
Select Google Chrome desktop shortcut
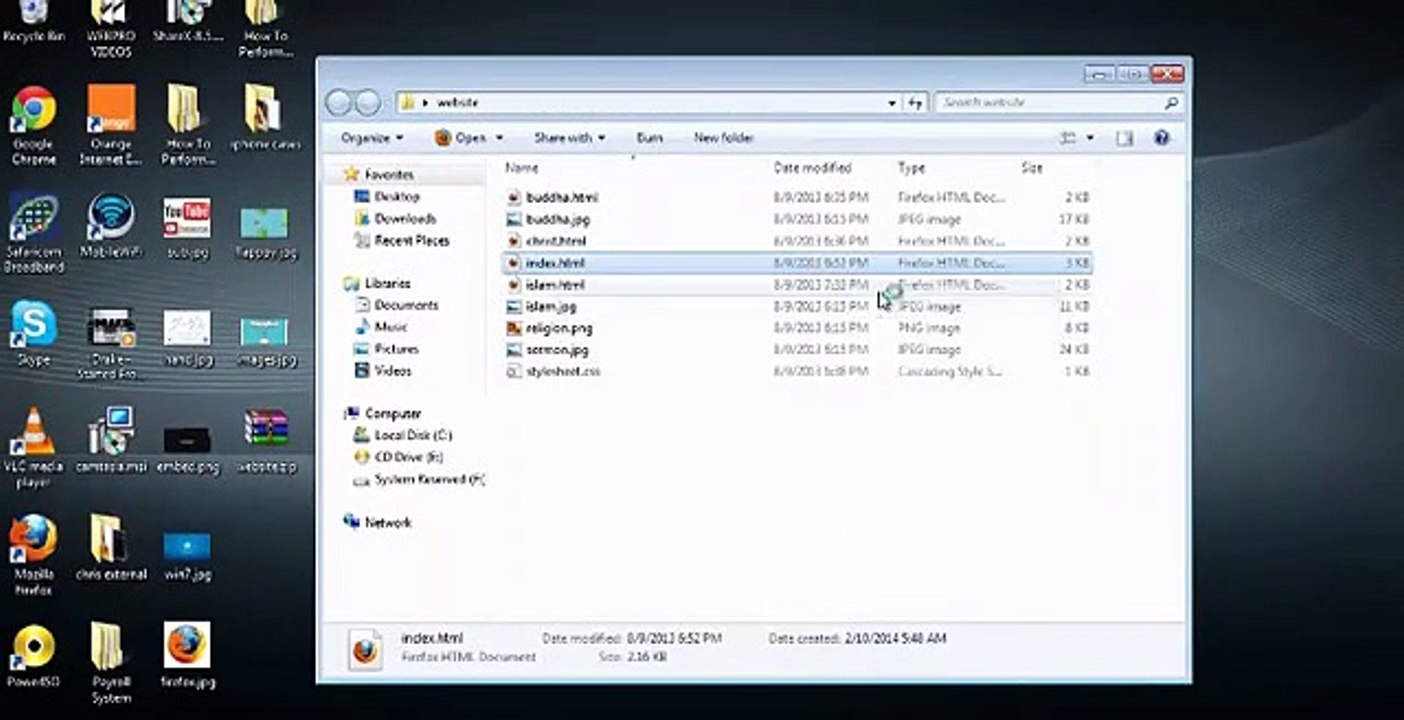click(33, 125)
